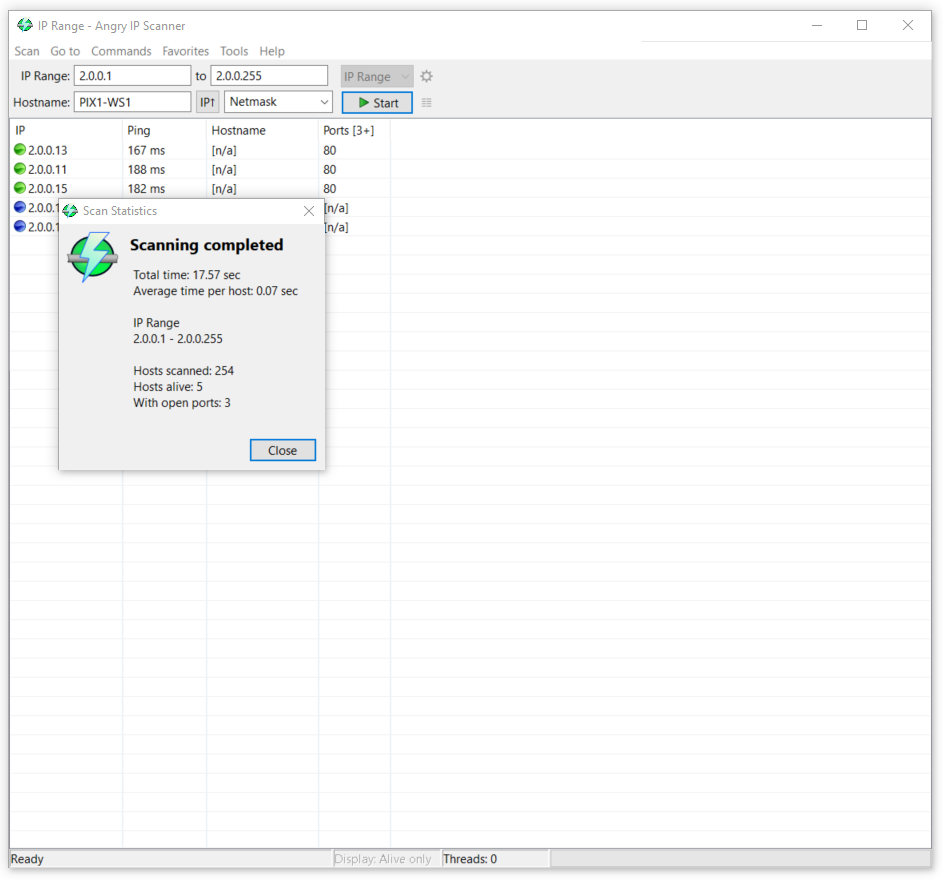Click the Display: Alive only status bar entry
943x881 pixels.
[383, 859]
